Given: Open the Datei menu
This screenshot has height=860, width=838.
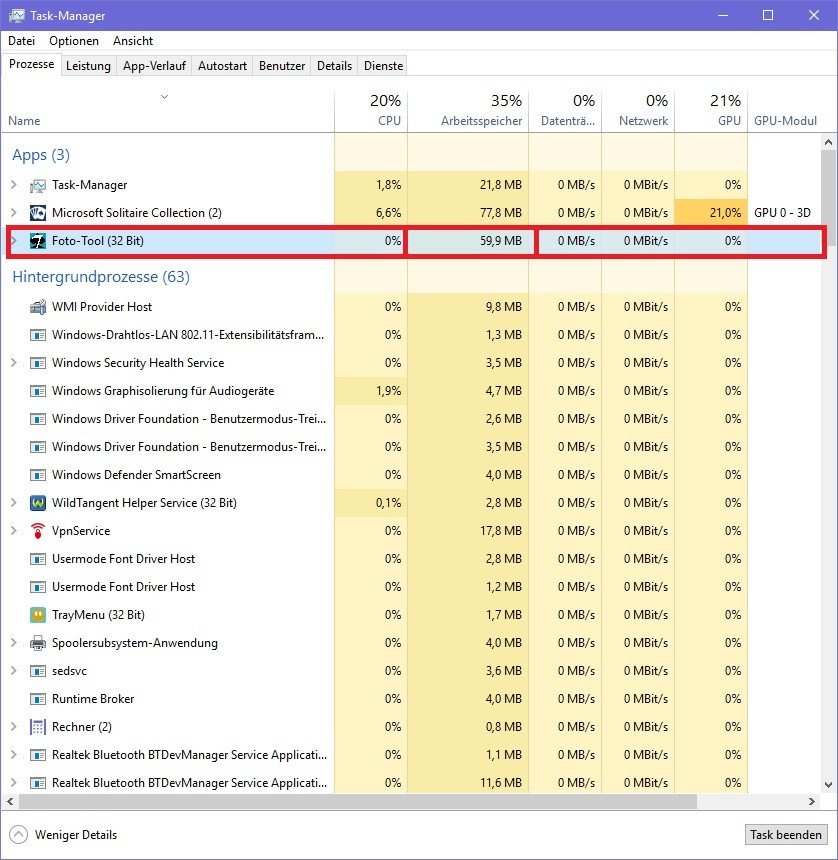Looking at the screenshot, I should (x=21, y=41).
